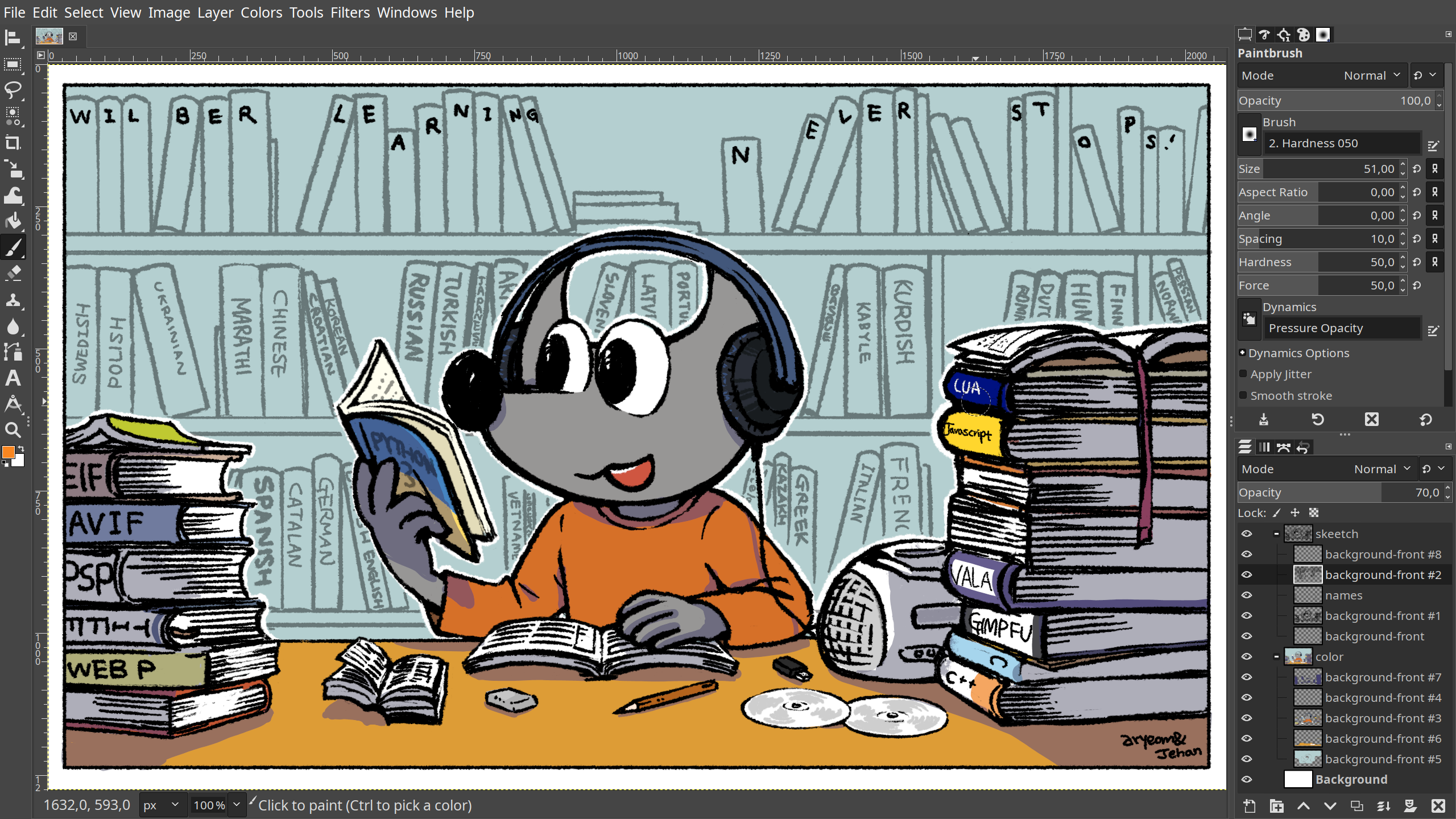This screenshot has height=819, width=1456.
Task: Toggle lock pixels brush icon
Action: (x=1276, y=513)
